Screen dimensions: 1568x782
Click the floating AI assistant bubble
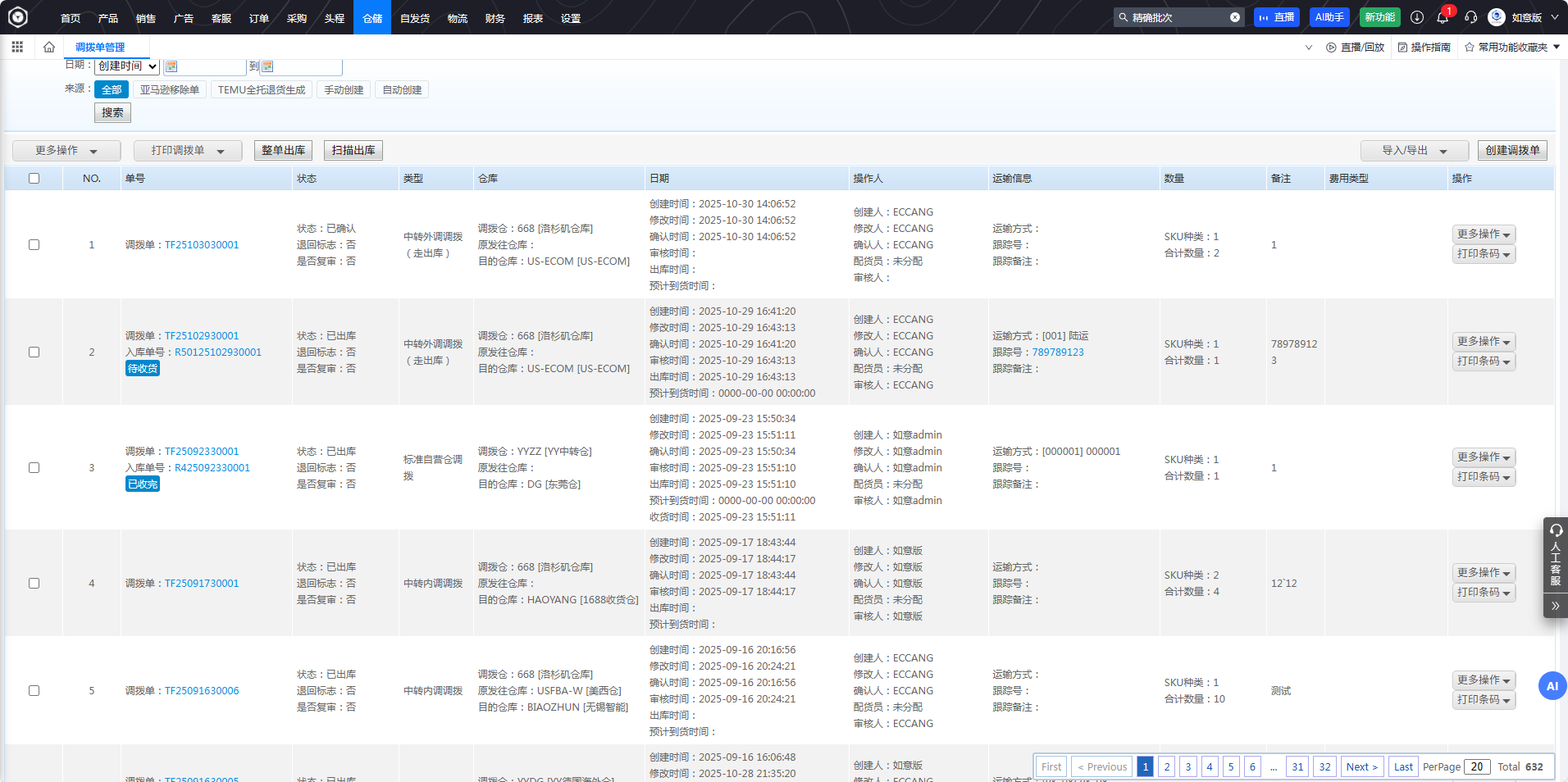[x=1552, y=686]
